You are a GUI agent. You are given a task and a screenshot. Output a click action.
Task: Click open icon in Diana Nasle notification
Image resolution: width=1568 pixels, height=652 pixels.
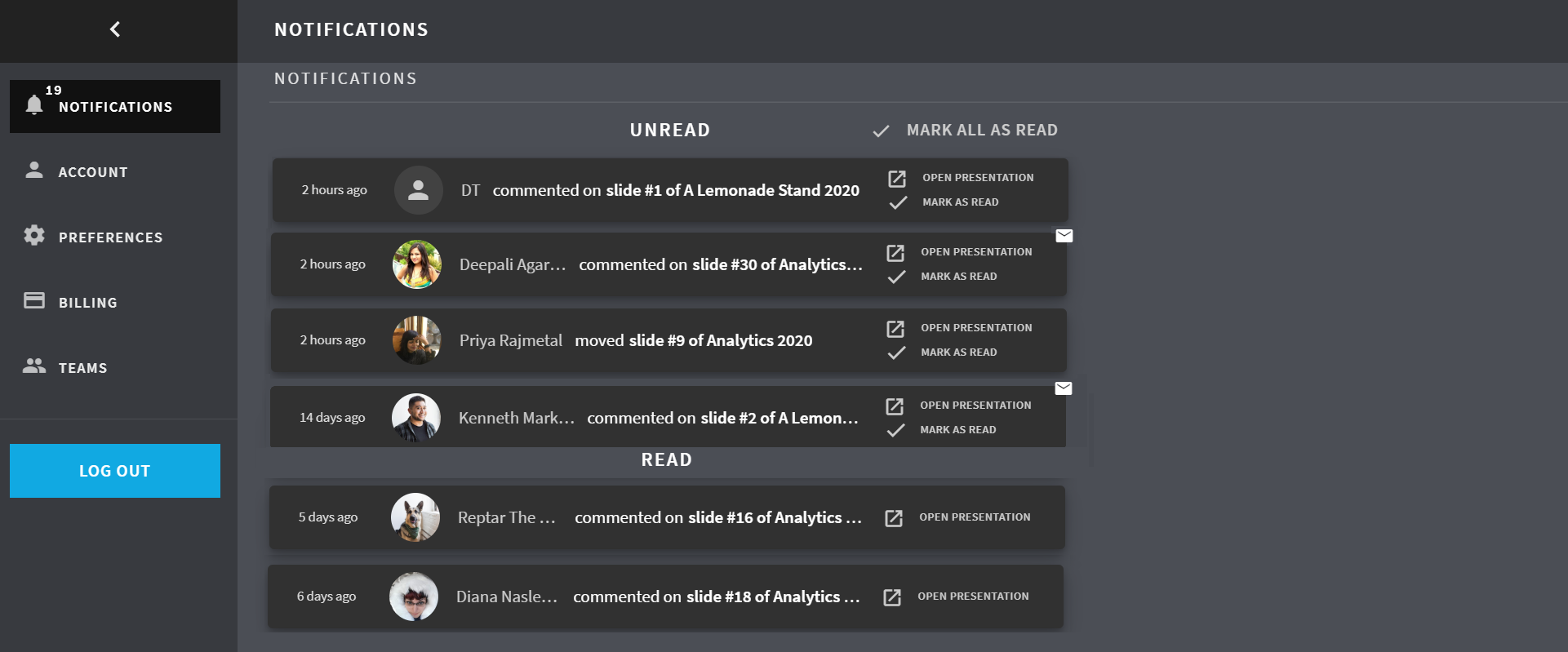(x=892, y=597)
